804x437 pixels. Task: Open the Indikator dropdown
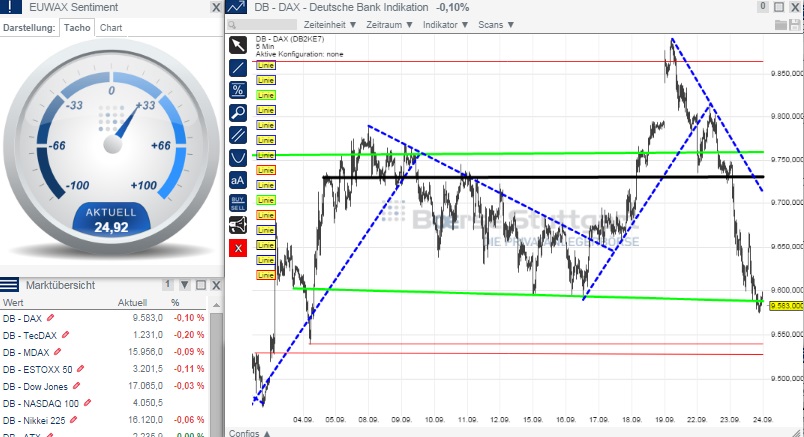click(445, 25)
